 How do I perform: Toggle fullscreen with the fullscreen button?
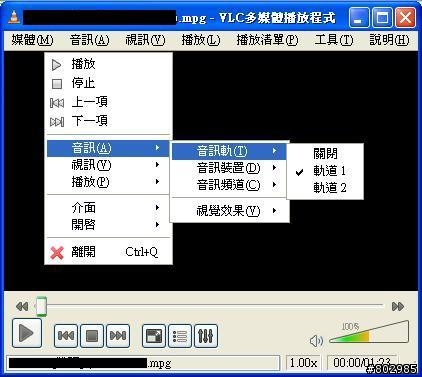154,335
